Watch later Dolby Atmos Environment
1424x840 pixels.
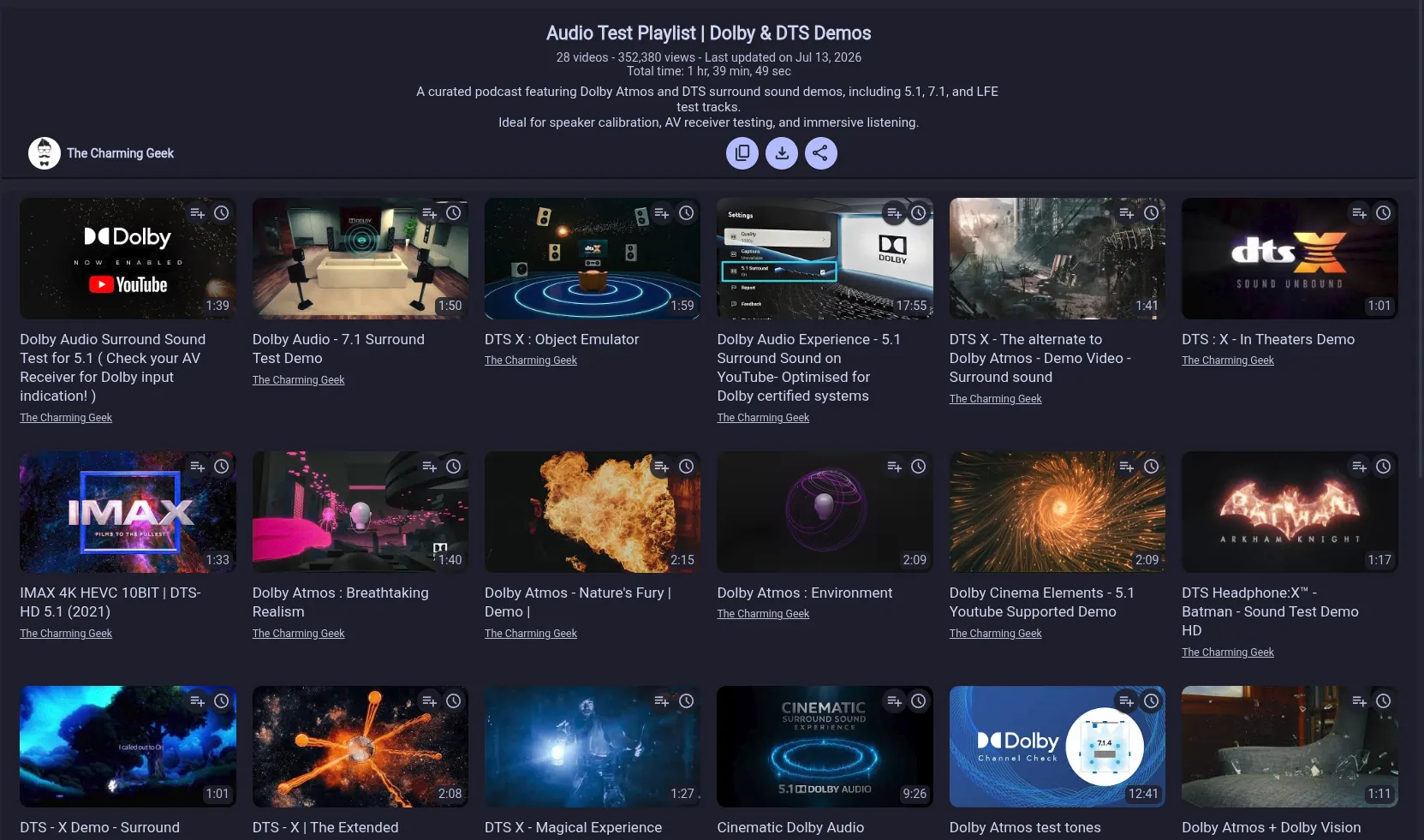pyautogui.click(x=919, y=467)
